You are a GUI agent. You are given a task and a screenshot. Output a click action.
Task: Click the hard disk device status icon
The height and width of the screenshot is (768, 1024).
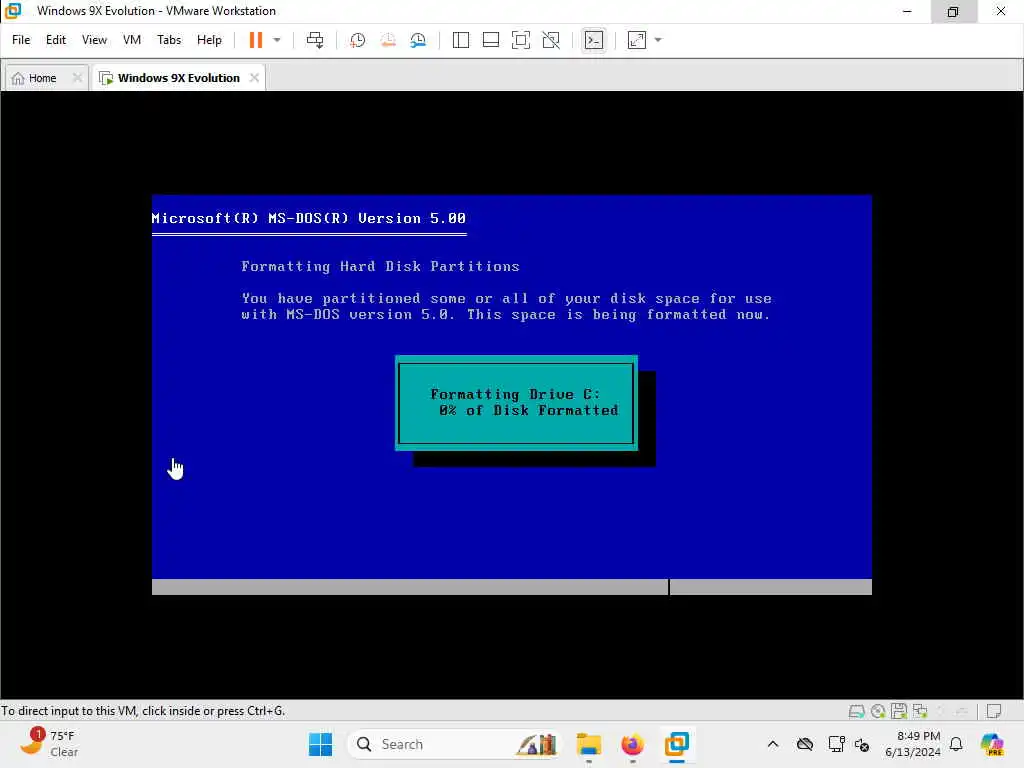[856, 711]
